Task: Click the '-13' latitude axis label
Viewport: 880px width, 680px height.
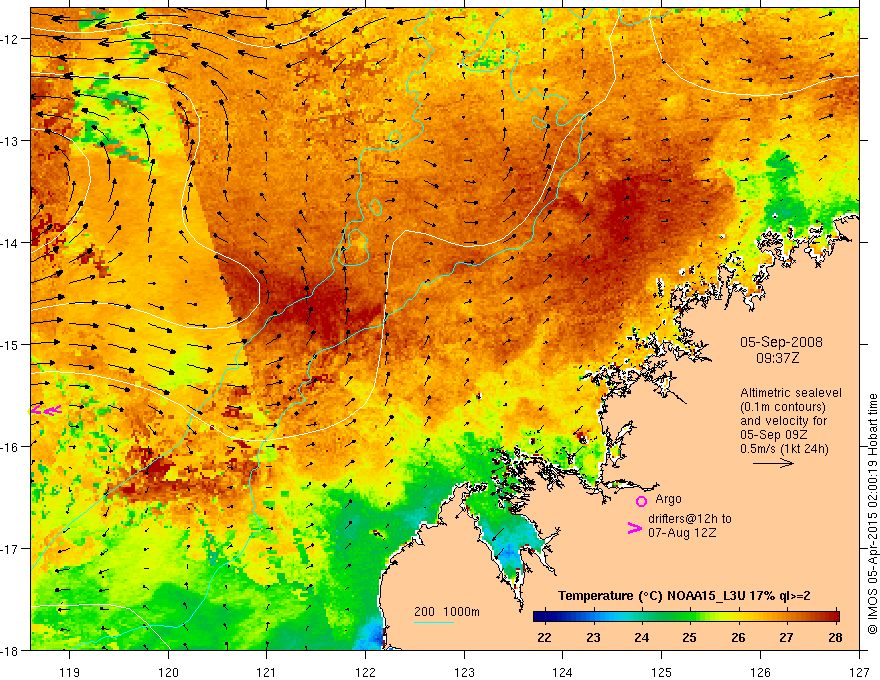Action: click(10, 141)
